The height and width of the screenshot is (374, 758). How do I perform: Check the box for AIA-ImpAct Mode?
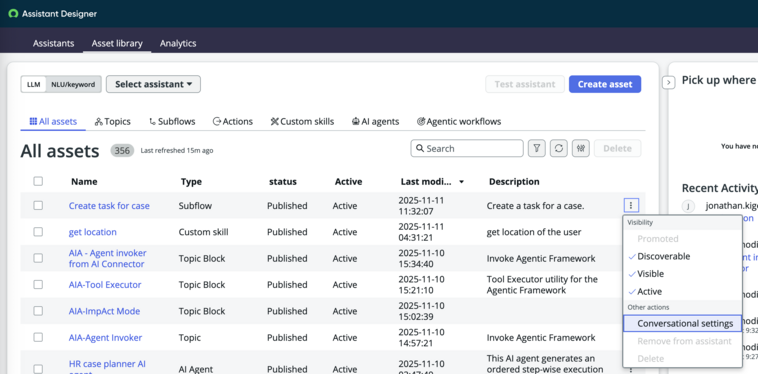tap(38, 311)
